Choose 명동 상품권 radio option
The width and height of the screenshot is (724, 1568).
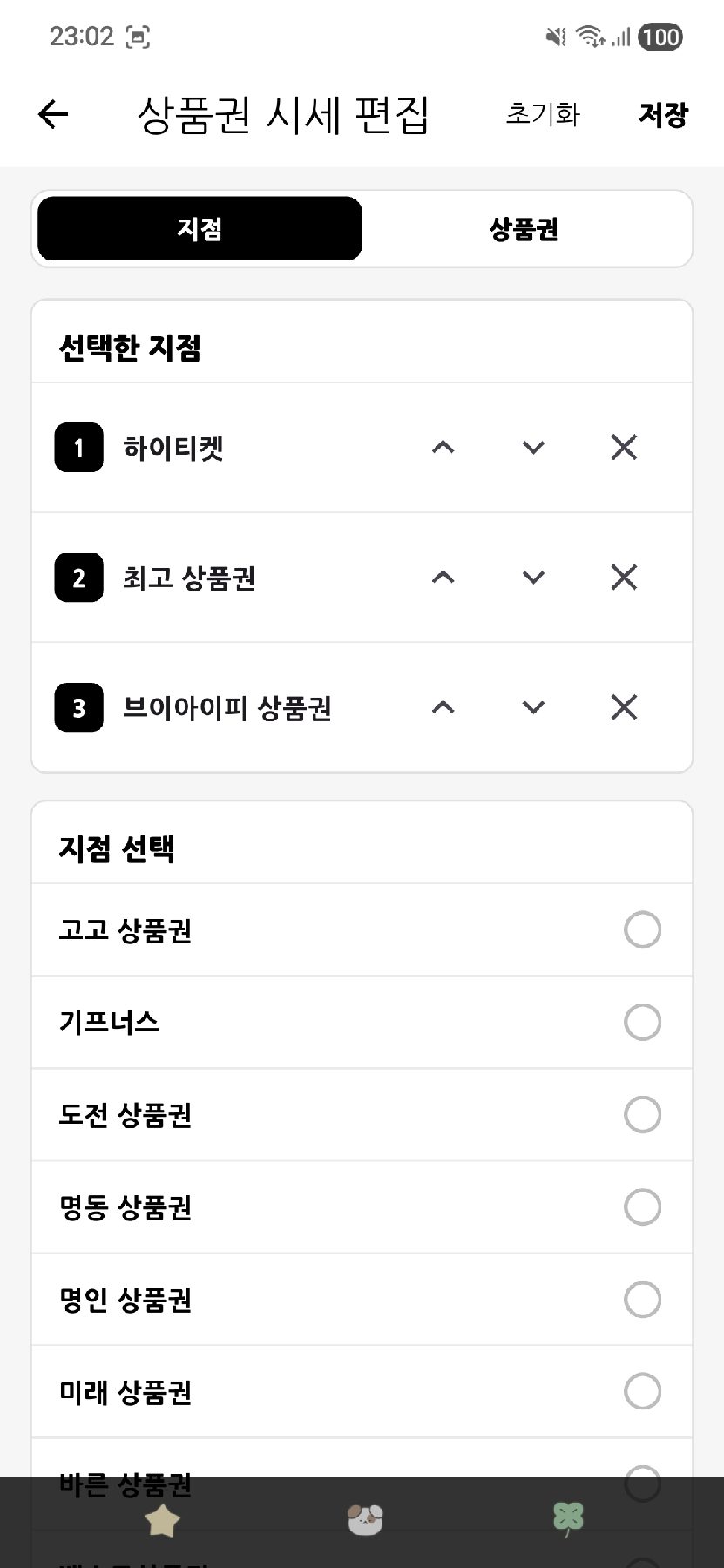(x=642, y=1207)
